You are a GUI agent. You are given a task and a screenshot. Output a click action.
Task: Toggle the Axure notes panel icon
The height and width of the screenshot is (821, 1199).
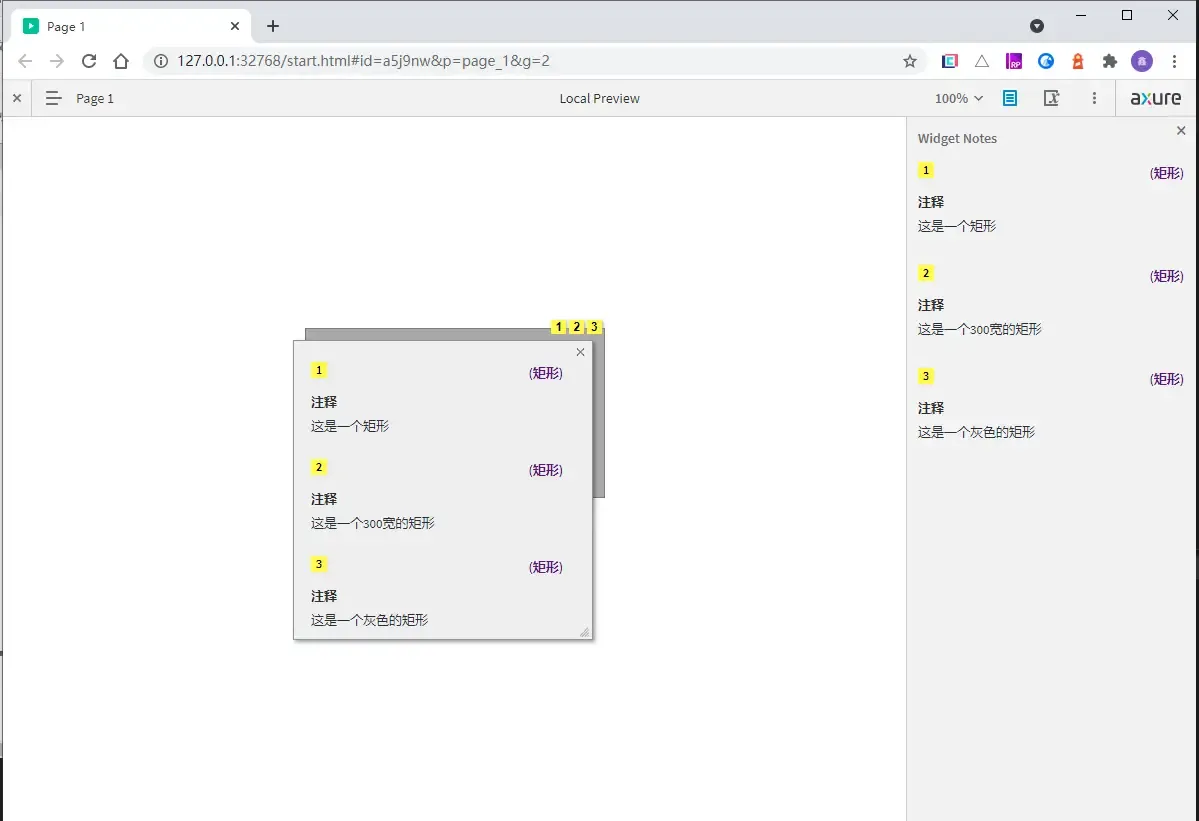[x=1010, y=98]
